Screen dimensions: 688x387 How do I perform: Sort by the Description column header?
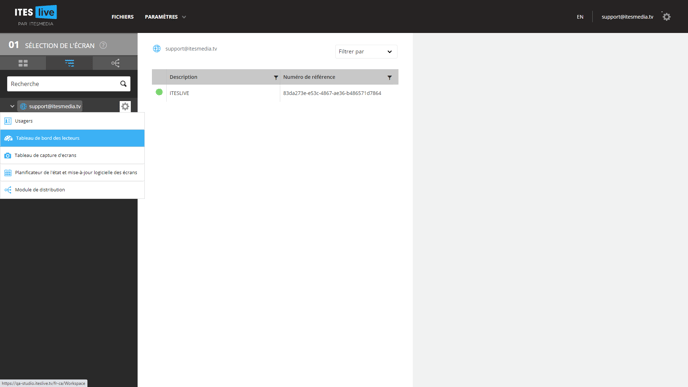point(183,77)
